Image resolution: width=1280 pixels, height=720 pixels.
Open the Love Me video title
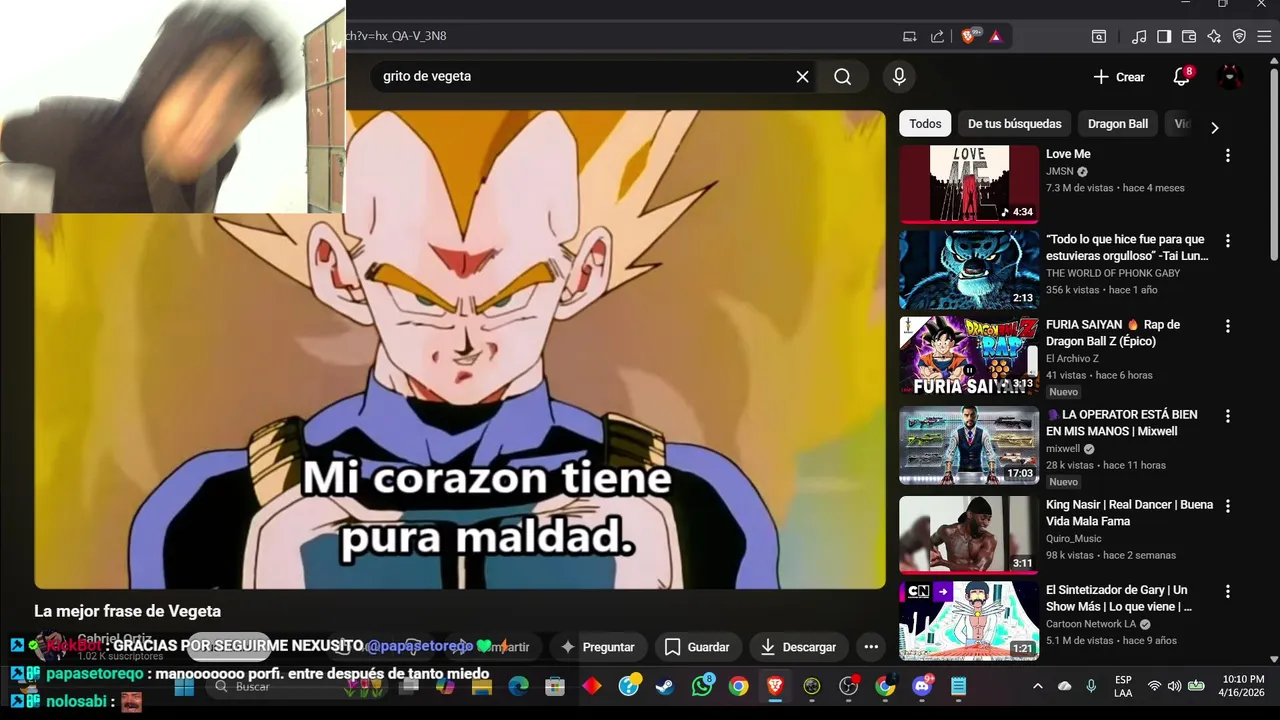pos(1068,154)
